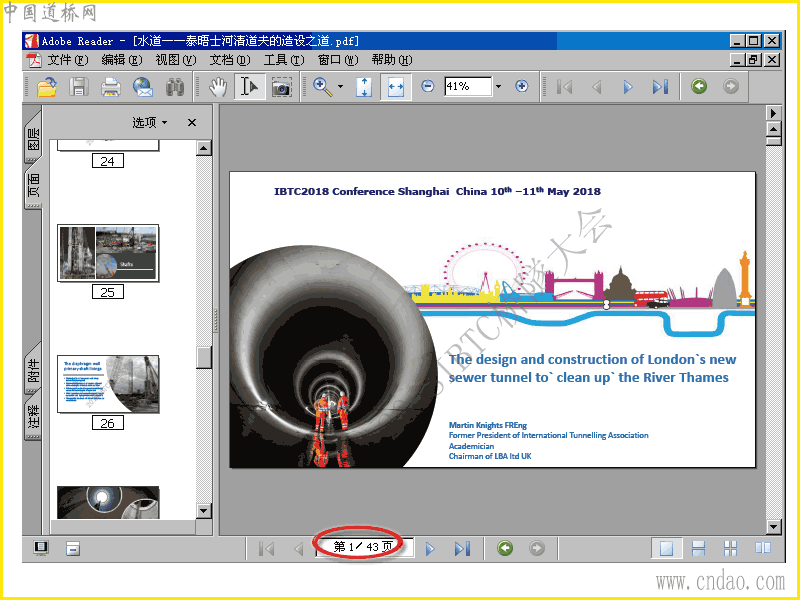Viewport: 800px width, 600px height.
Task: Go to next page in status bar
Action: tap(430, 548)
